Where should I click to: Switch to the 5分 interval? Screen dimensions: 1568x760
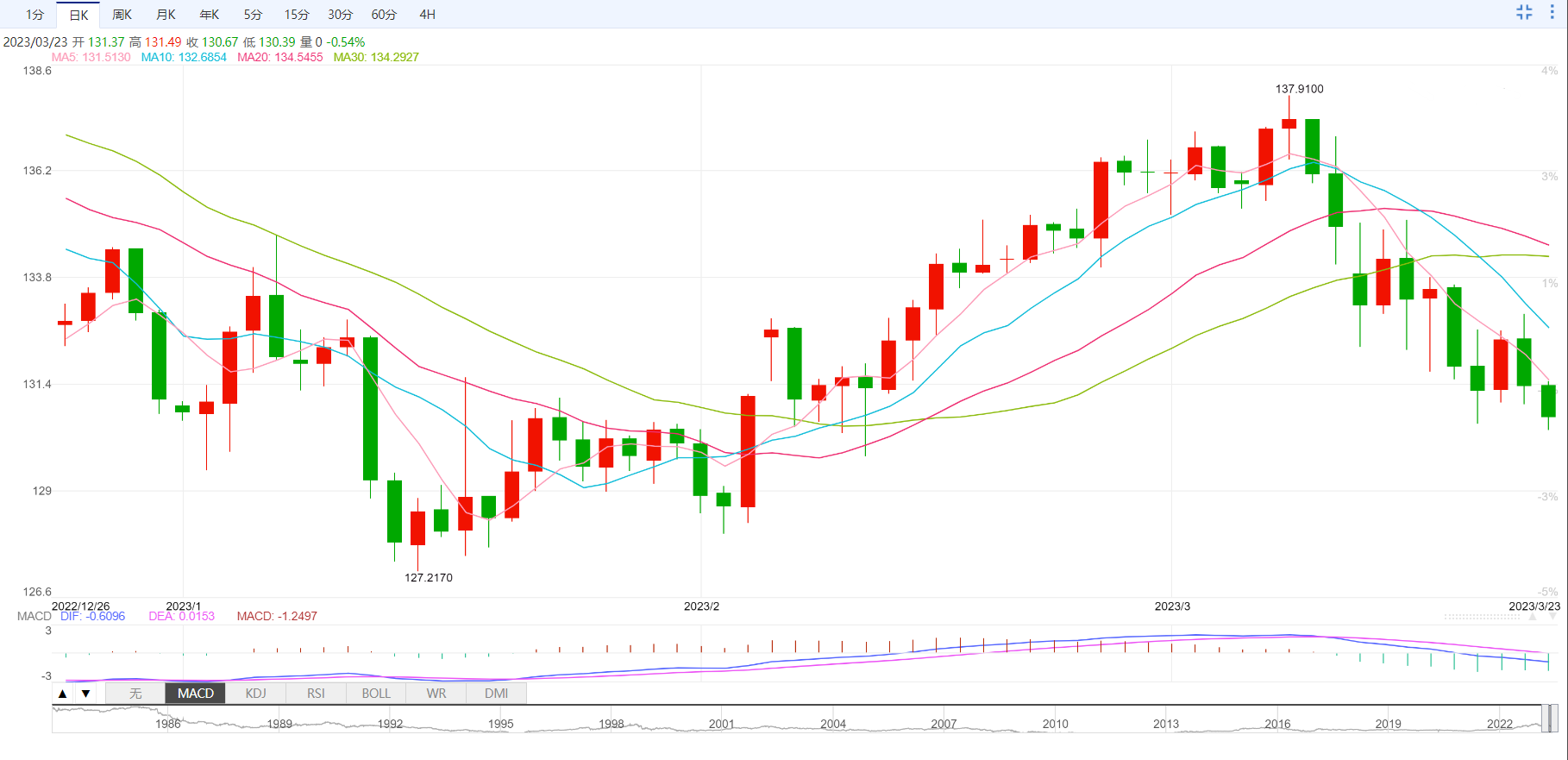[x=253, y=15]
